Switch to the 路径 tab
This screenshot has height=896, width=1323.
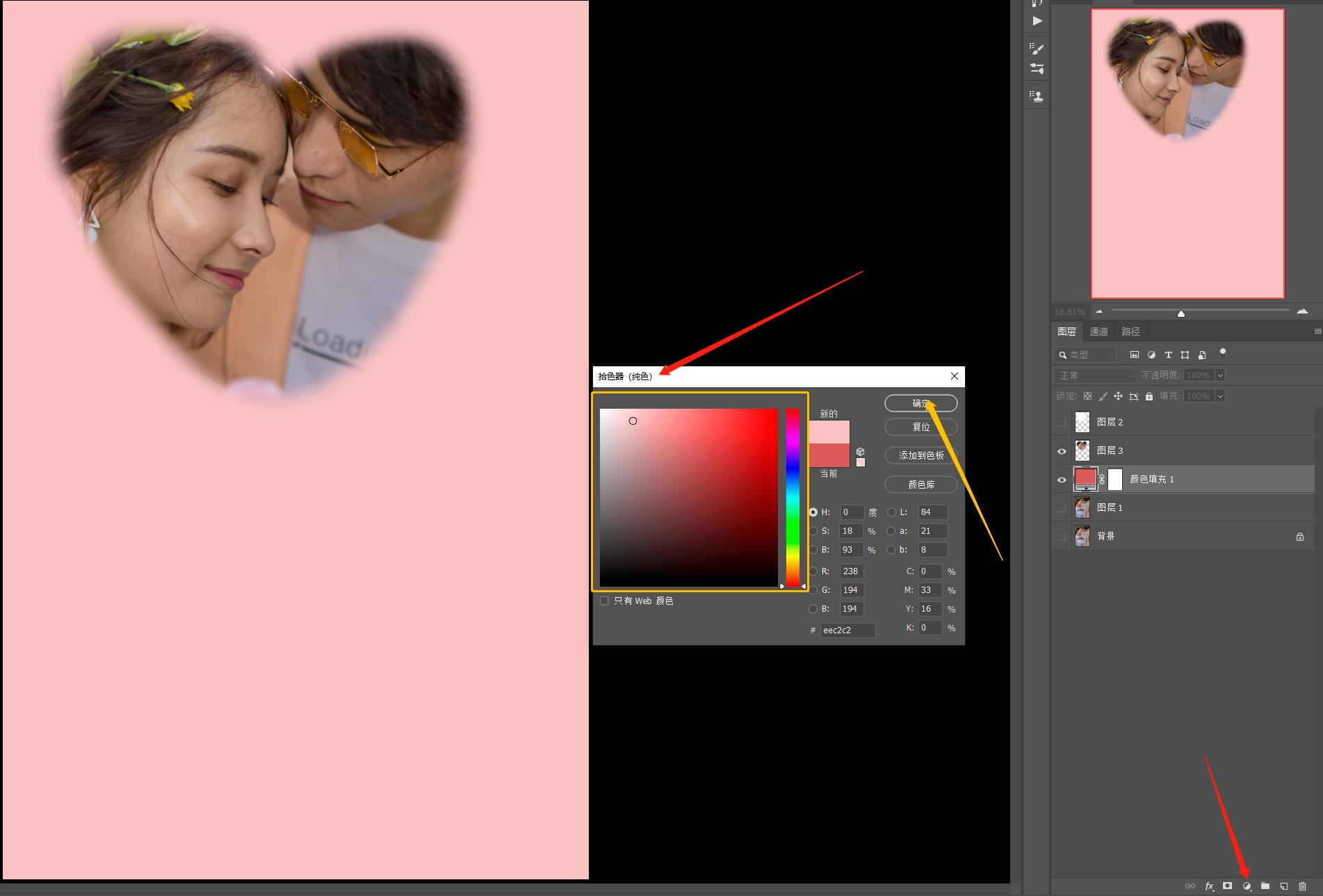click(x=1130, y=332)
